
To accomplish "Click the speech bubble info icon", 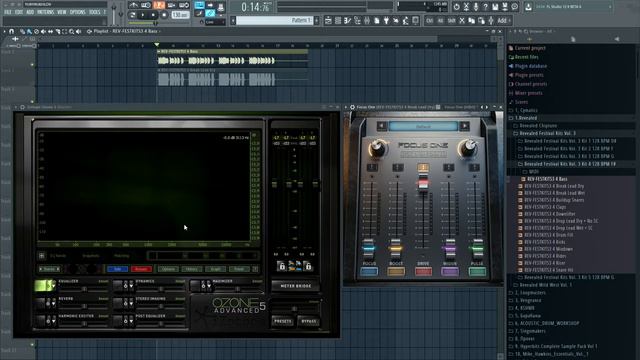I will pyautogui.click(x=515, y=7).
